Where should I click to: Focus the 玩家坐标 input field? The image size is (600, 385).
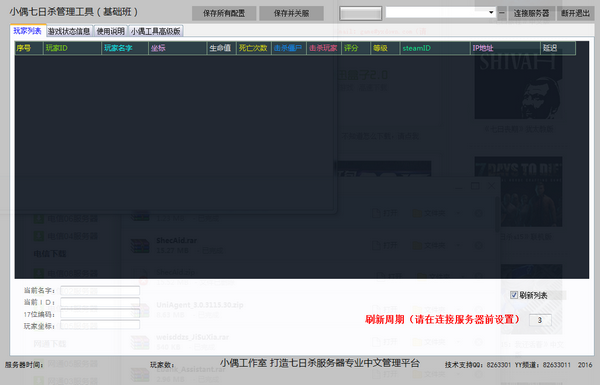100,326
